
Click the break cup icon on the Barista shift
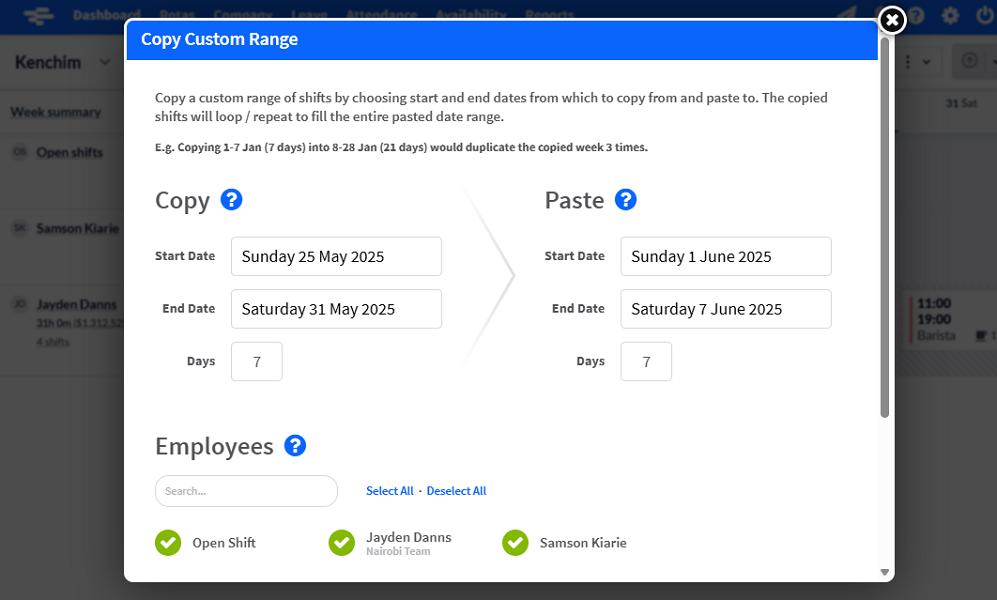click(x=981, y=335)
